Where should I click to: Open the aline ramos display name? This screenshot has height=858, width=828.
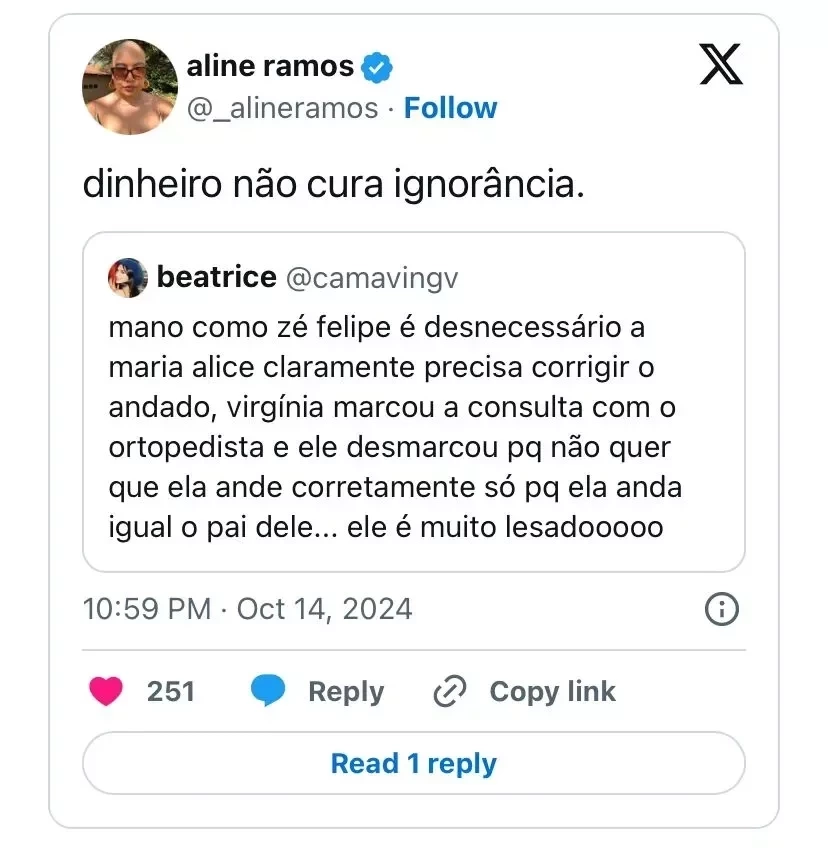click(270, 67)
